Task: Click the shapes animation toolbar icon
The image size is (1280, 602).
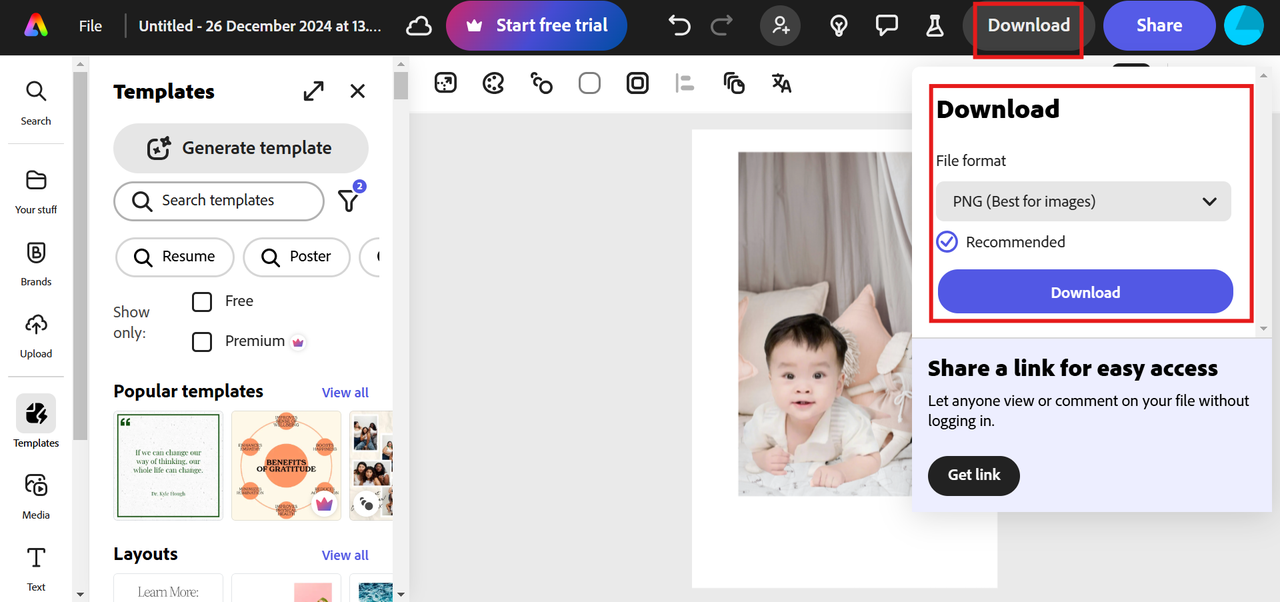Action: coord(542,83)
